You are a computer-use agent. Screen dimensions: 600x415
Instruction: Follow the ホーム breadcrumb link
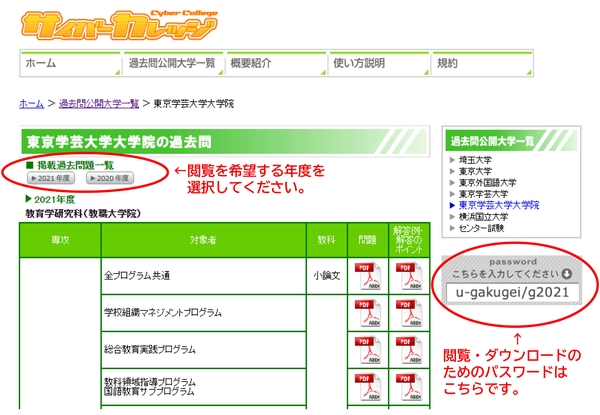coord(31,104)
